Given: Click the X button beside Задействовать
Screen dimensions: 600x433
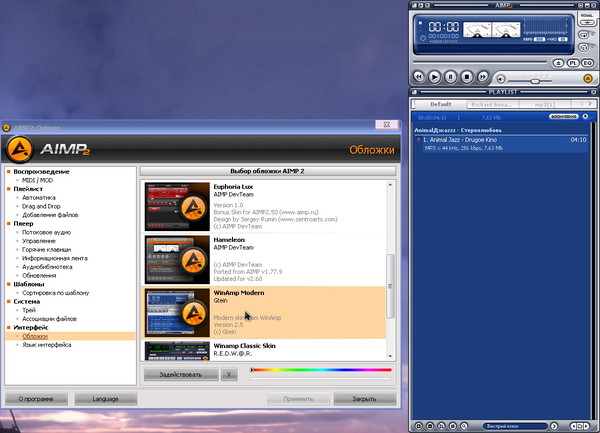Looking at the screenshot, I should pos(229,374).
